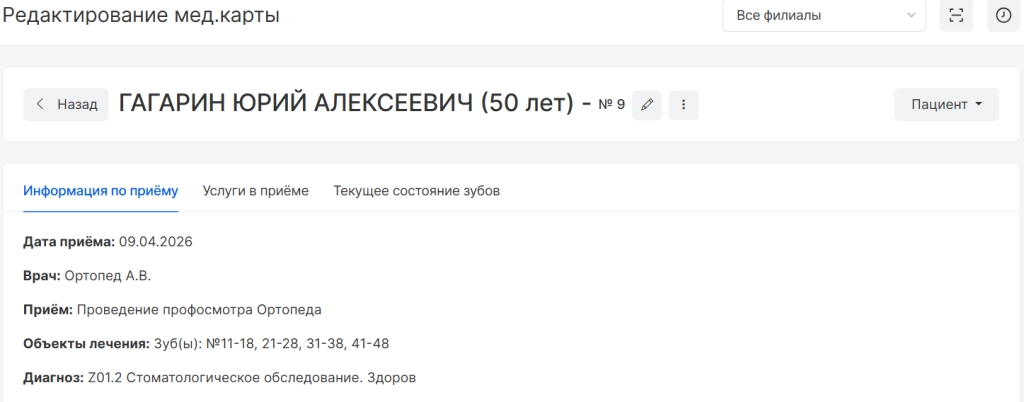Click the 'Объекты лечения' label
1024x402 pixels.
pos(86,344)
